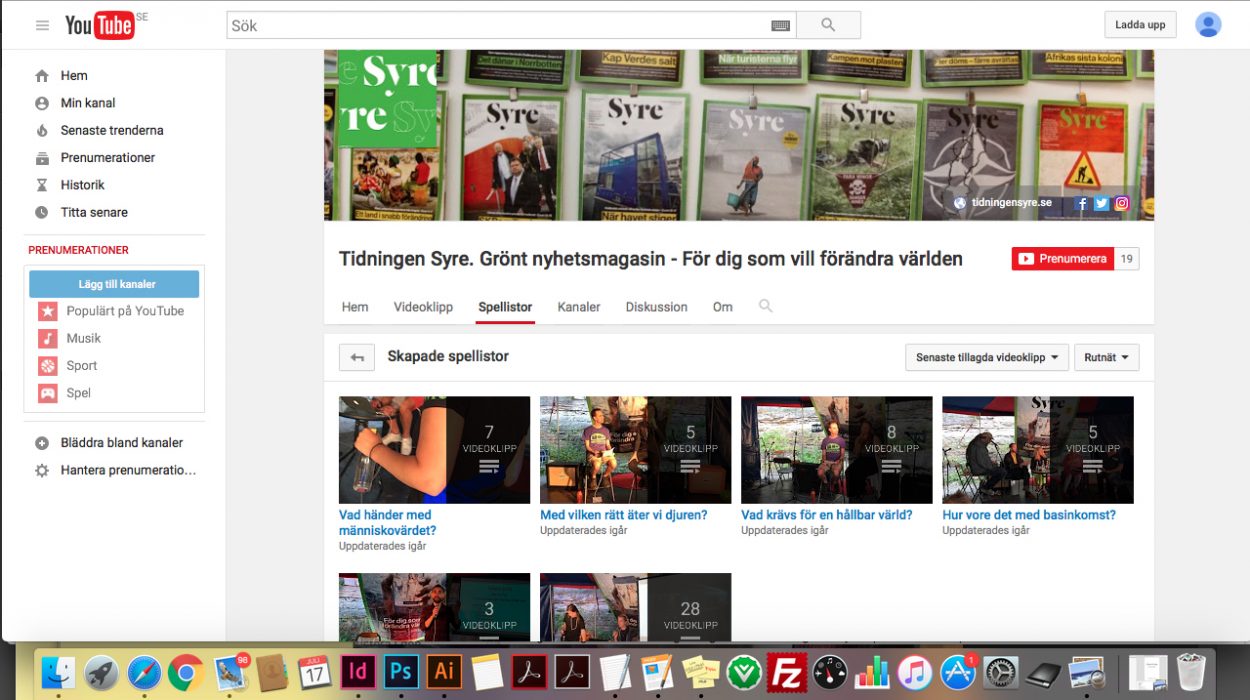Switch to the Kanaler tab
The width and height of the screenshot is (1250, 700).
point(579,307)
